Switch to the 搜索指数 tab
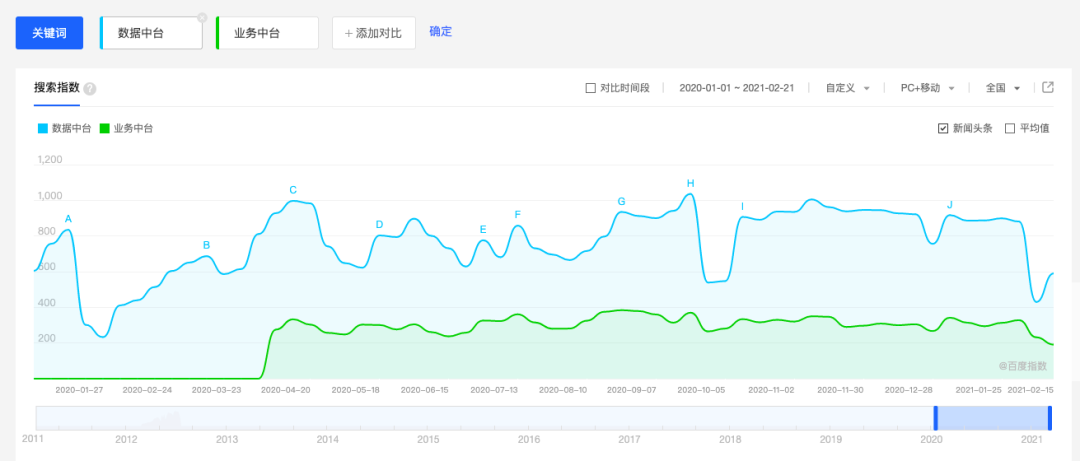Viewport: 1080px width, 461px height. pos(56,88)
